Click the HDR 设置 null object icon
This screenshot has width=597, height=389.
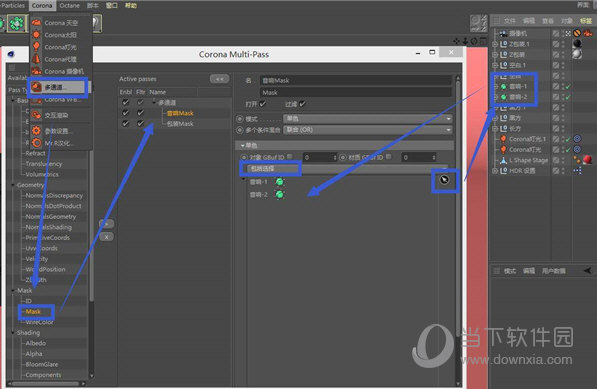click(503, 171)
